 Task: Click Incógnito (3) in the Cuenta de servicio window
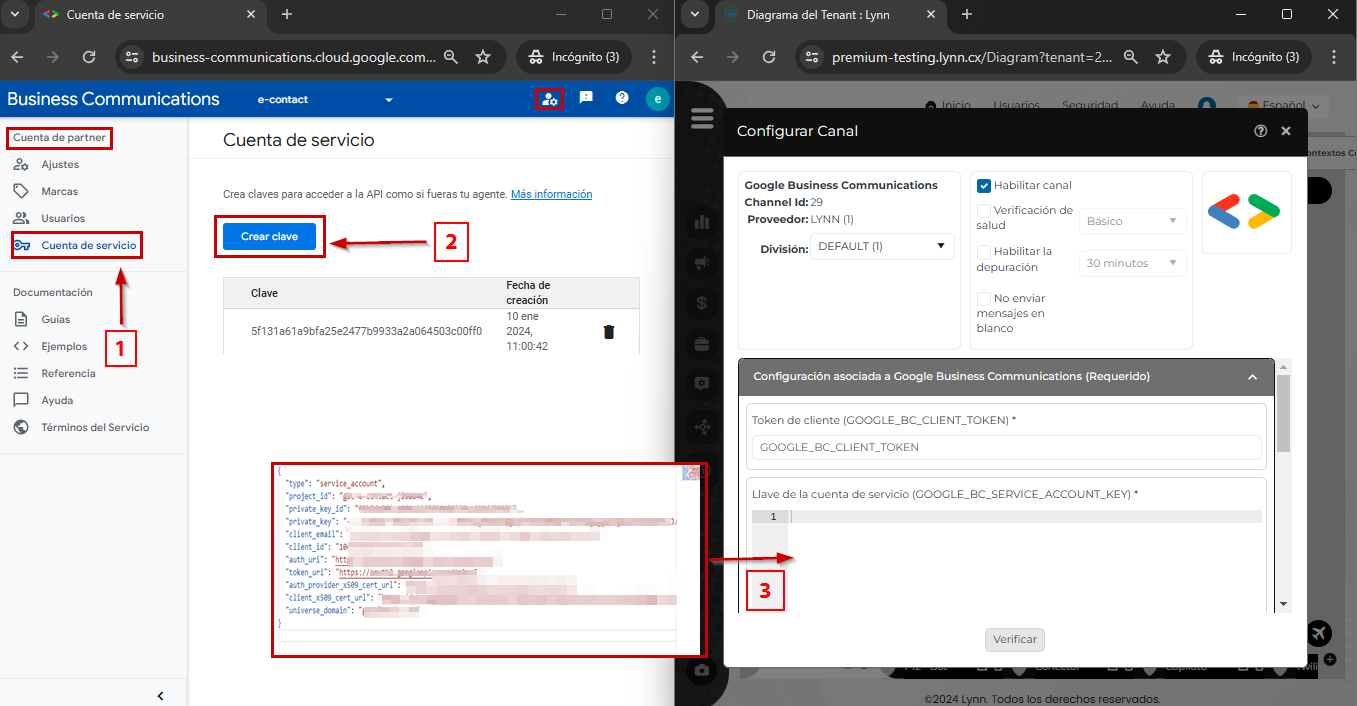click(x=573, y=57)
